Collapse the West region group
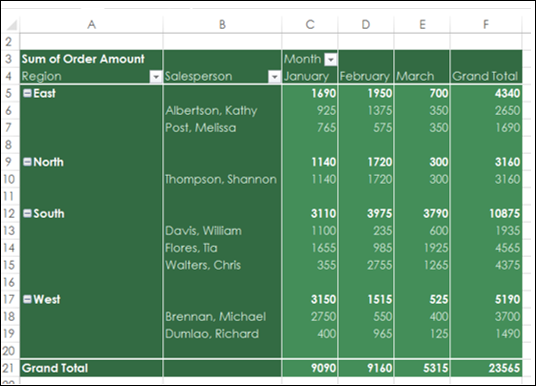536x386 pixels. point(27,300)
